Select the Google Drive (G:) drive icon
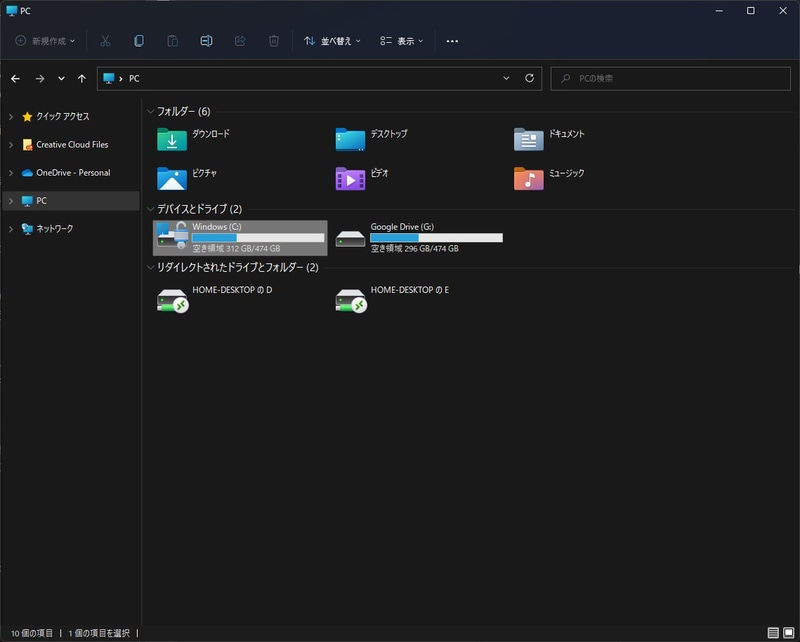Viewport: 800px width, 642px height. (x=350, y=238)
